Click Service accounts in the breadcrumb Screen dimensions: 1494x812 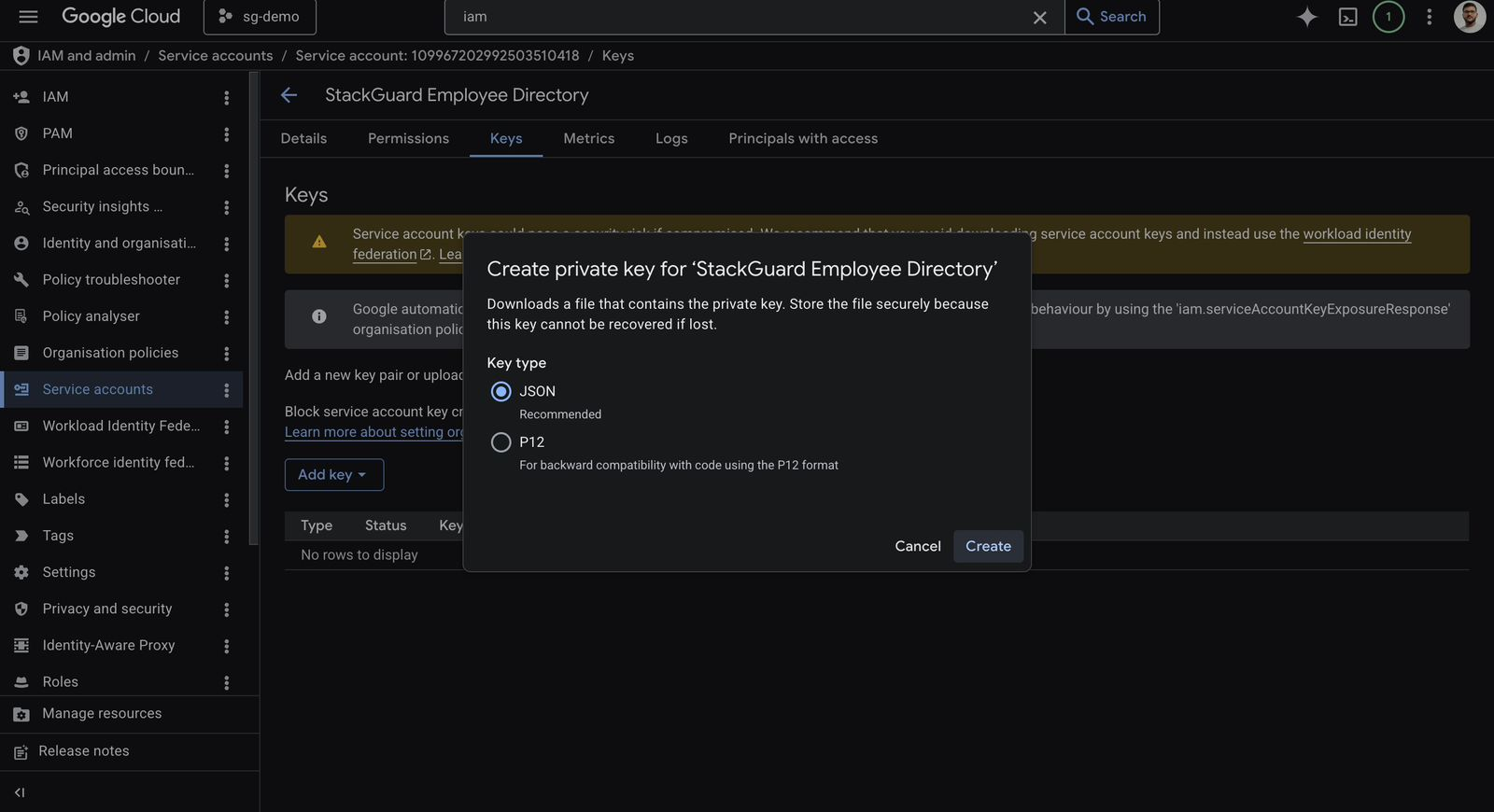point(216,56)
